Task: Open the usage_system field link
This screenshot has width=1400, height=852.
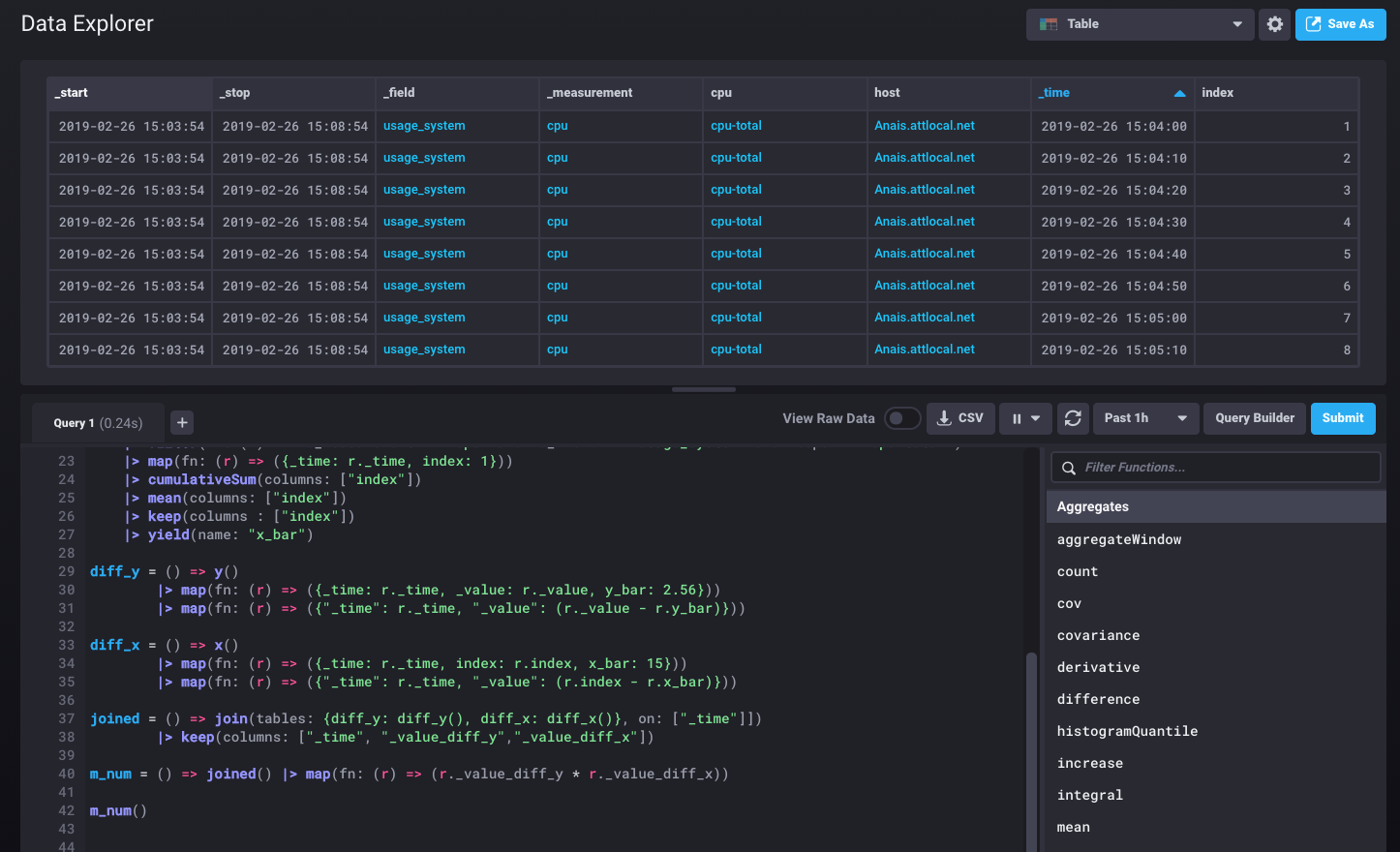Action: 424,125
